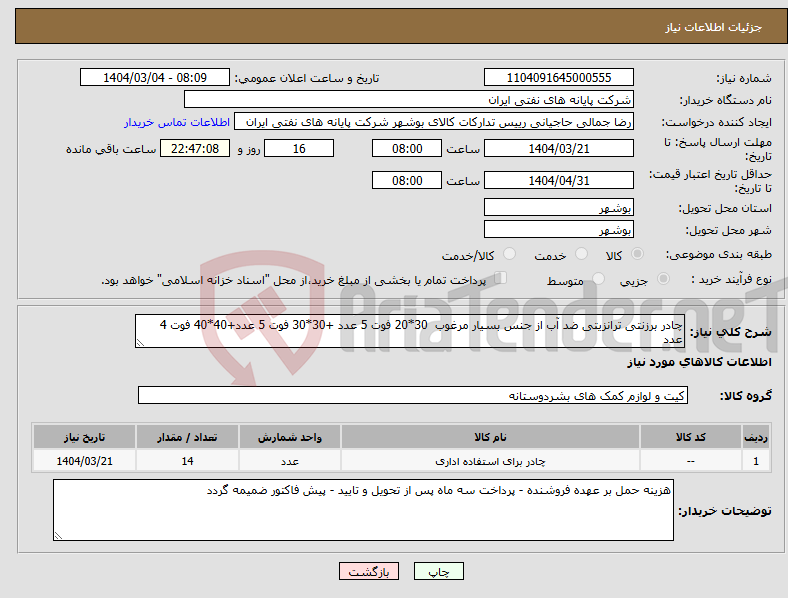Click the بازگشت back button
The image size is (788, 598).
tap(369, 571)
